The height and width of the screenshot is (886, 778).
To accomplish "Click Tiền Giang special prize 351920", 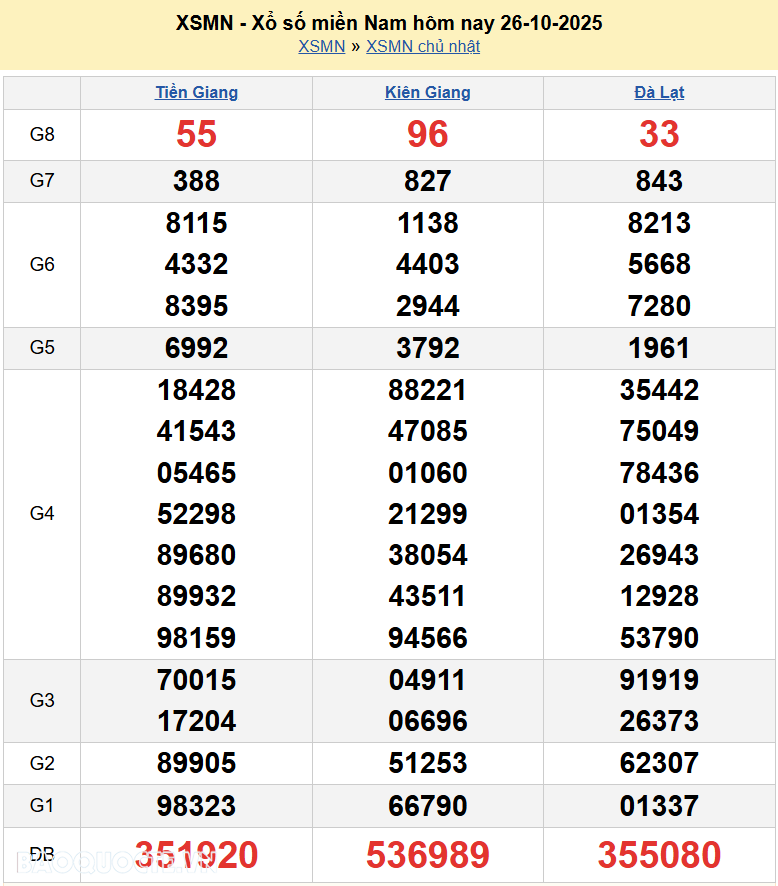I will click(196, 855).
